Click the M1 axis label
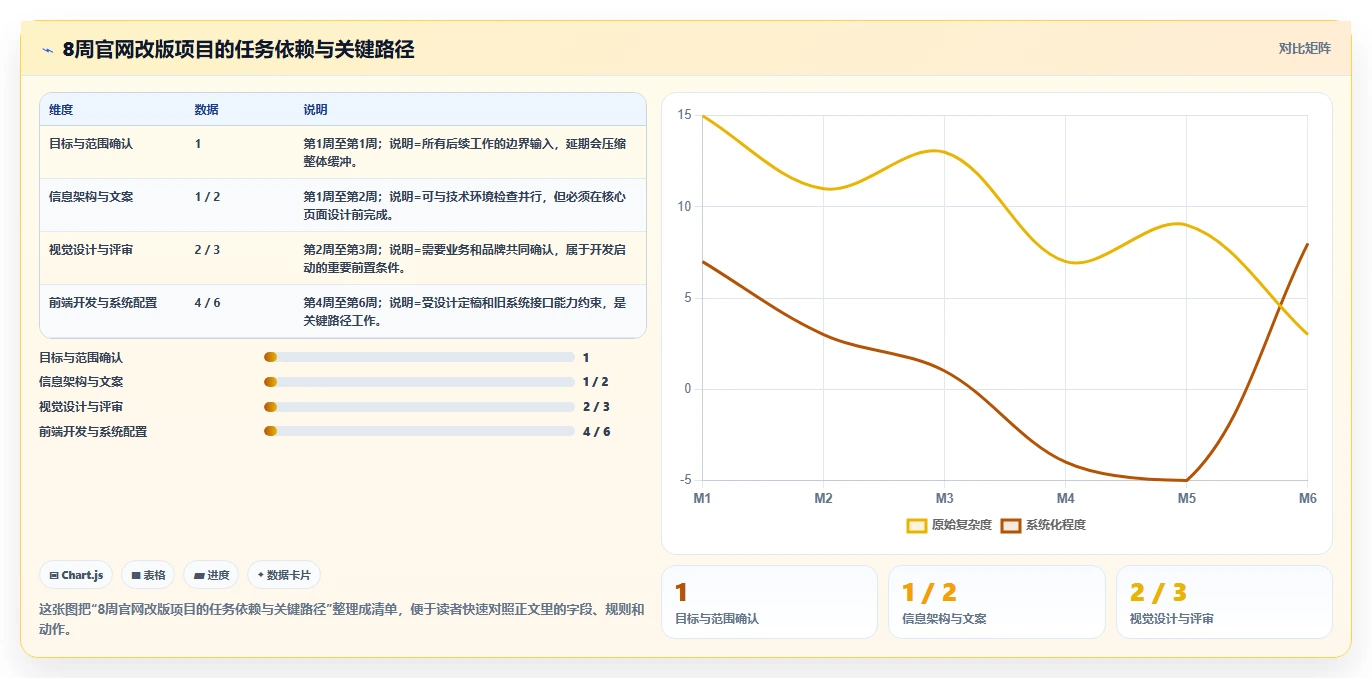 tap(702, 498)
